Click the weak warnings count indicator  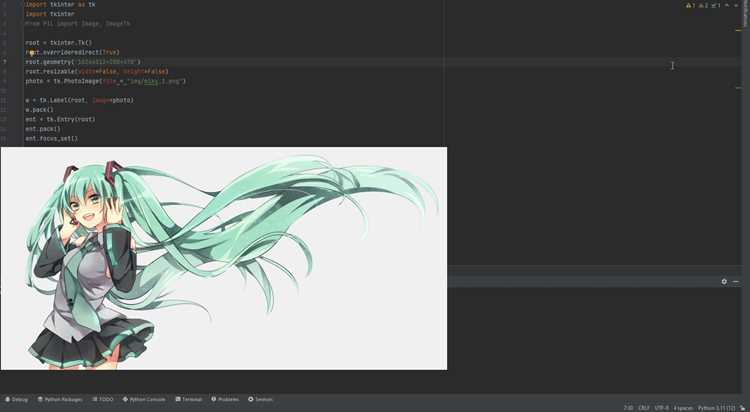[x=703, y=6]
